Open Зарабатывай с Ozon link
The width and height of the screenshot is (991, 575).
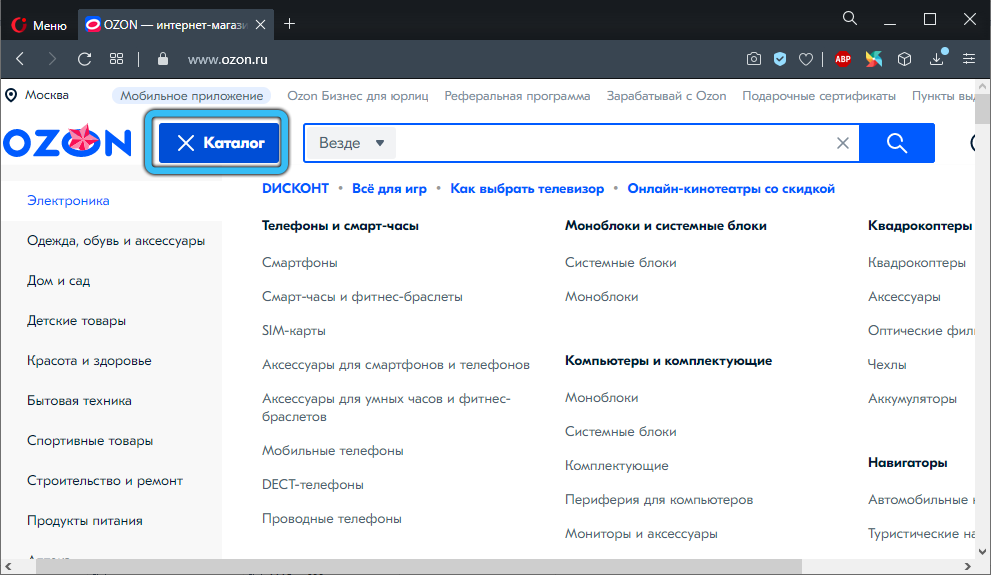(x=666, y=96)
